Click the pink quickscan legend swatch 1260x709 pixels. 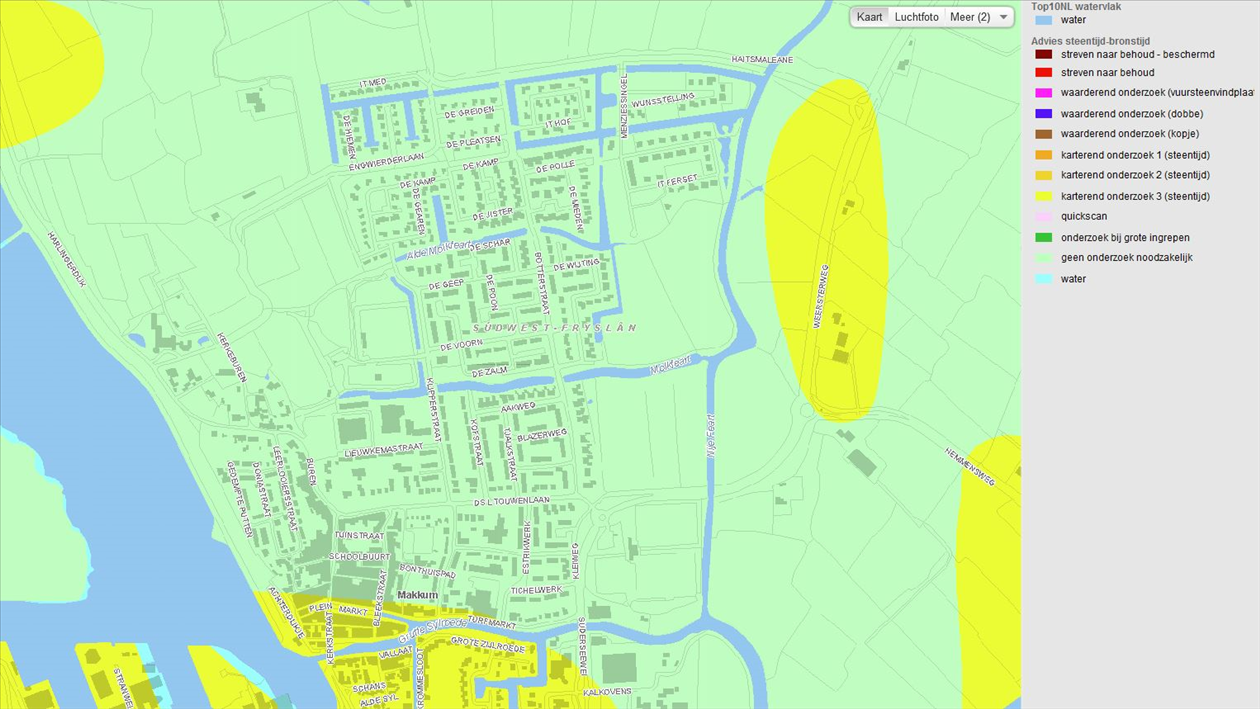[x=1043, y=217]
